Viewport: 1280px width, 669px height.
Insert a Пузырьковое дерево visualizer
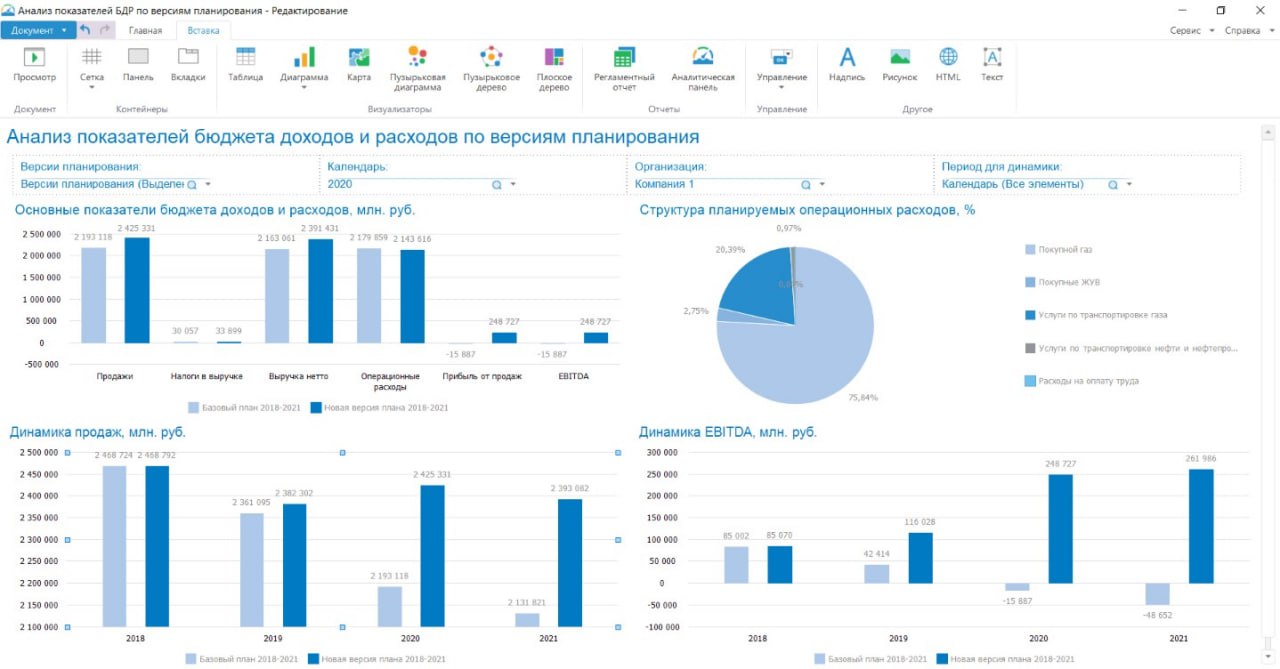(491, 58)
